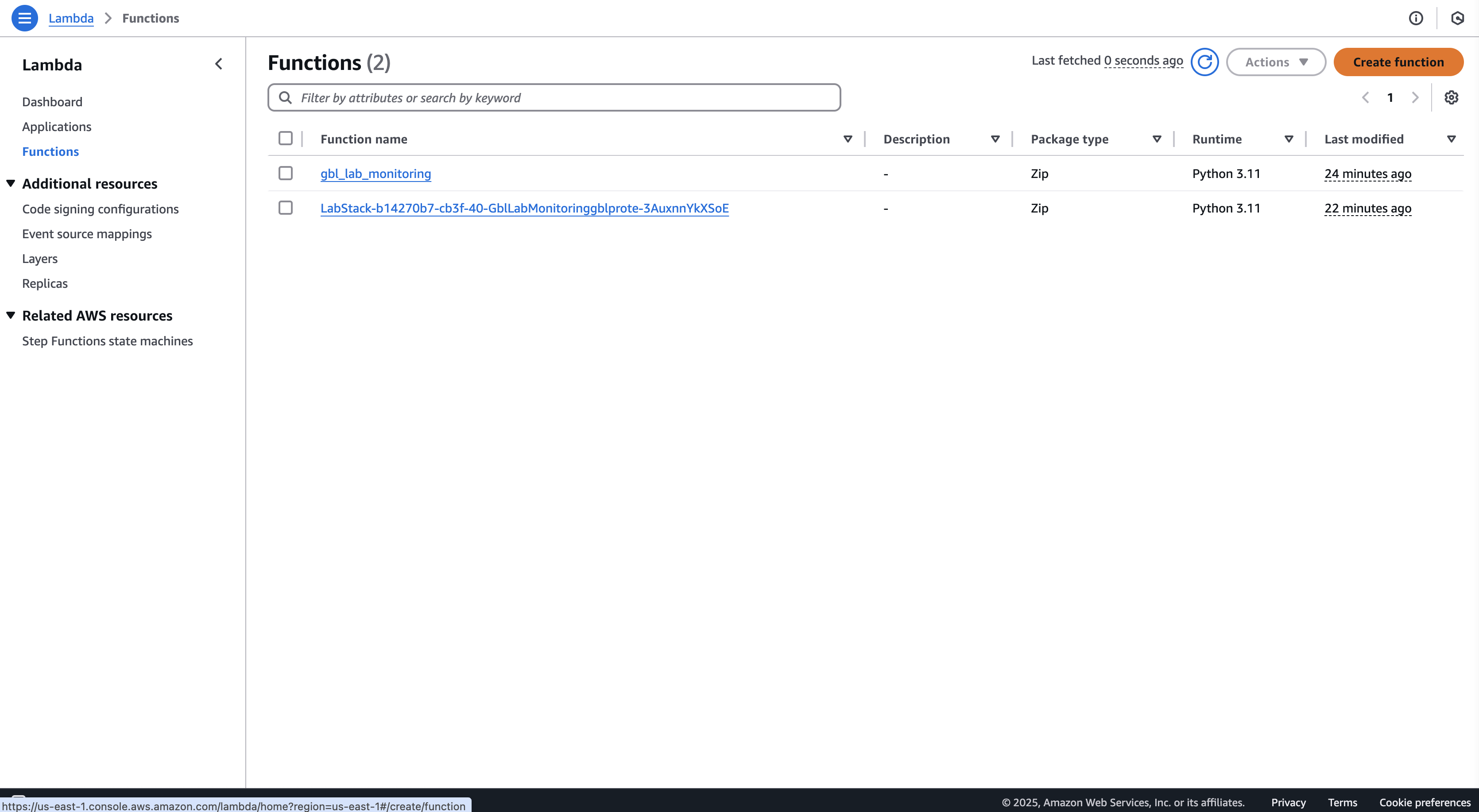Collapse the Lambda sidebar with the chevron

tap(219, 64)
